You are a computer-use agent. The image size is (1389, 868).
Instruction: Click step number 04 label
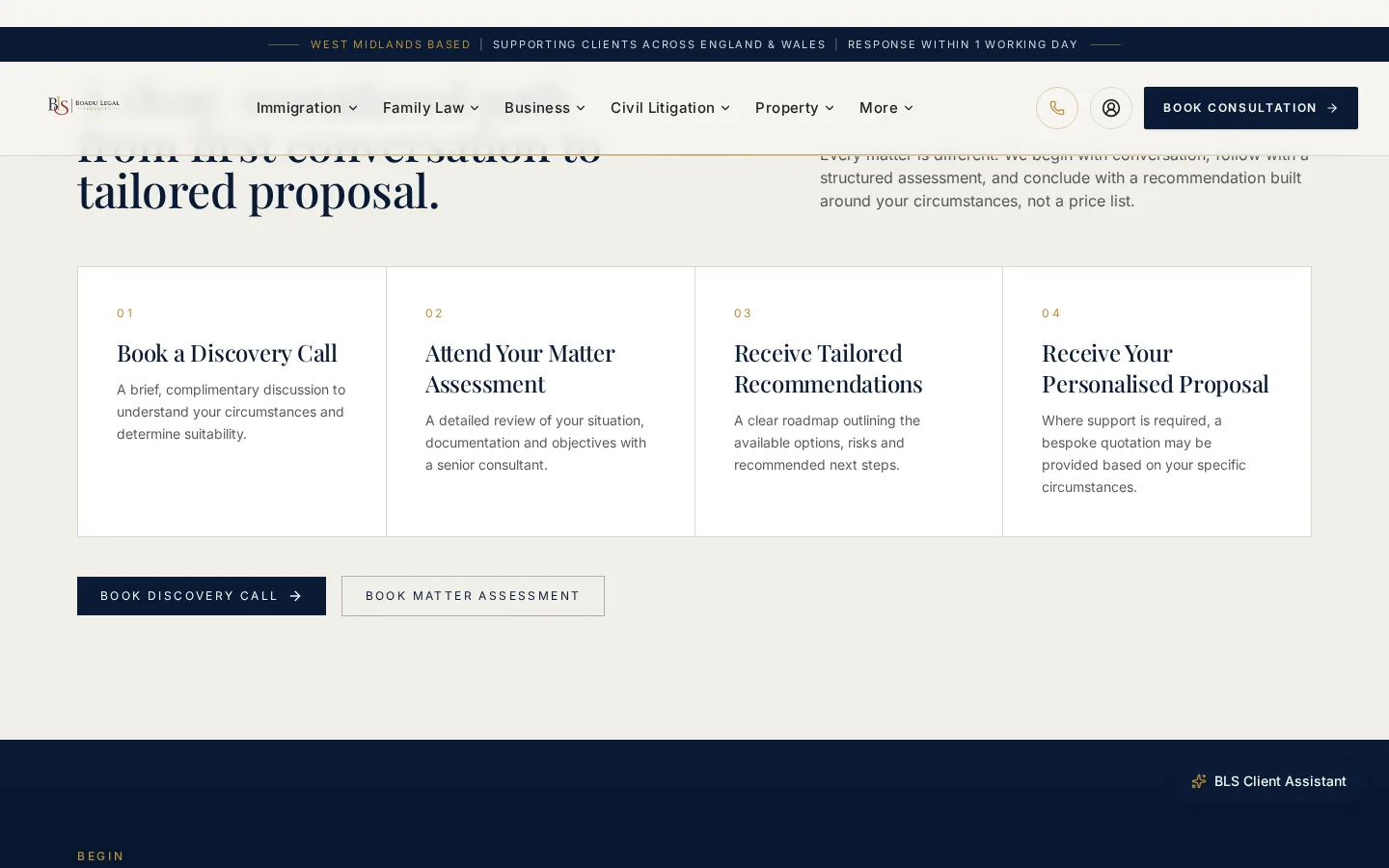[1051, 313]
